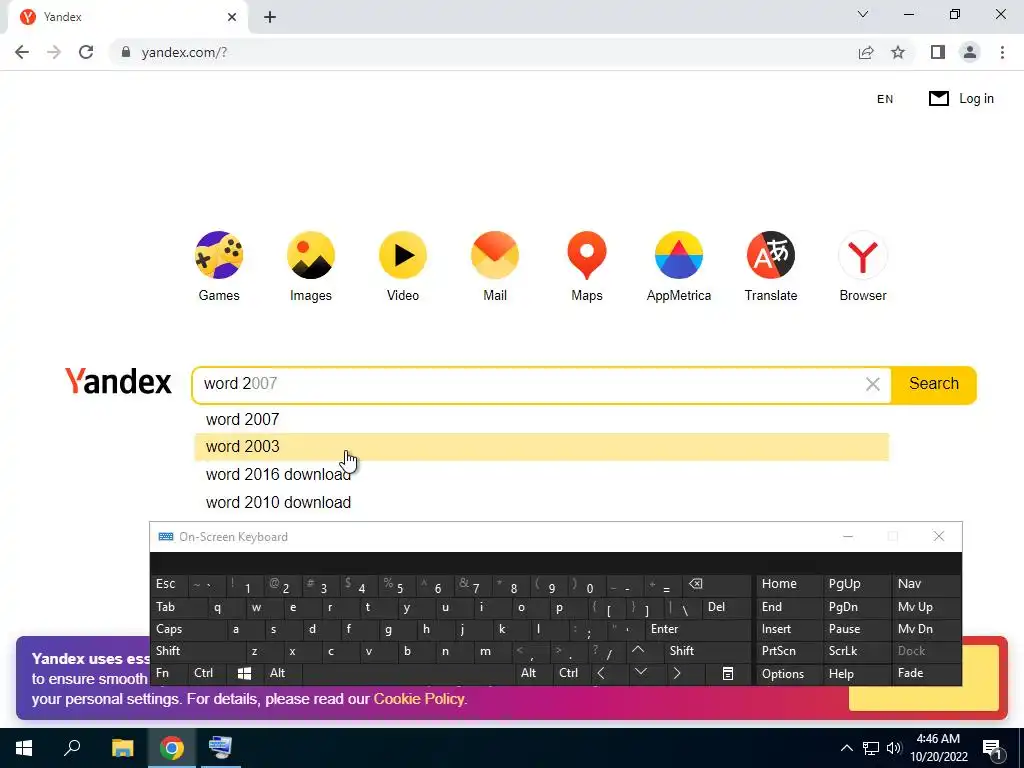This screenshot has height=768, width=1024.
Task: Toggle left Shift key on On-Screen Keyboard
Action: (x=199, y=651)
